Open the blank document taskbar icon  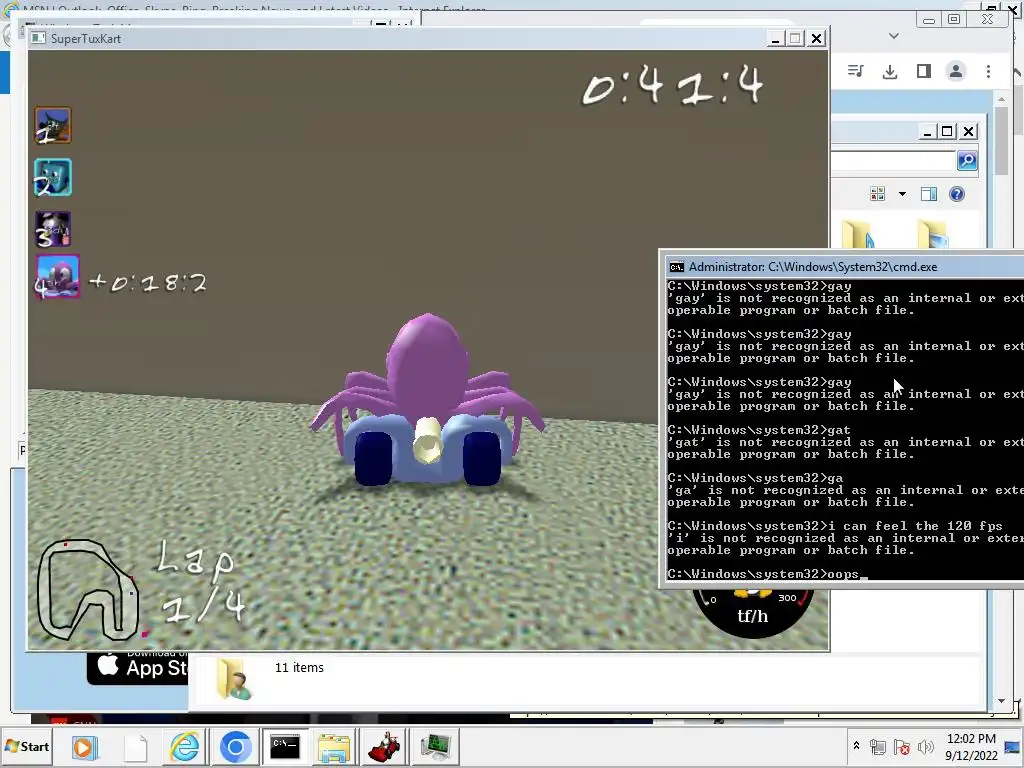[x=136, y=747]
